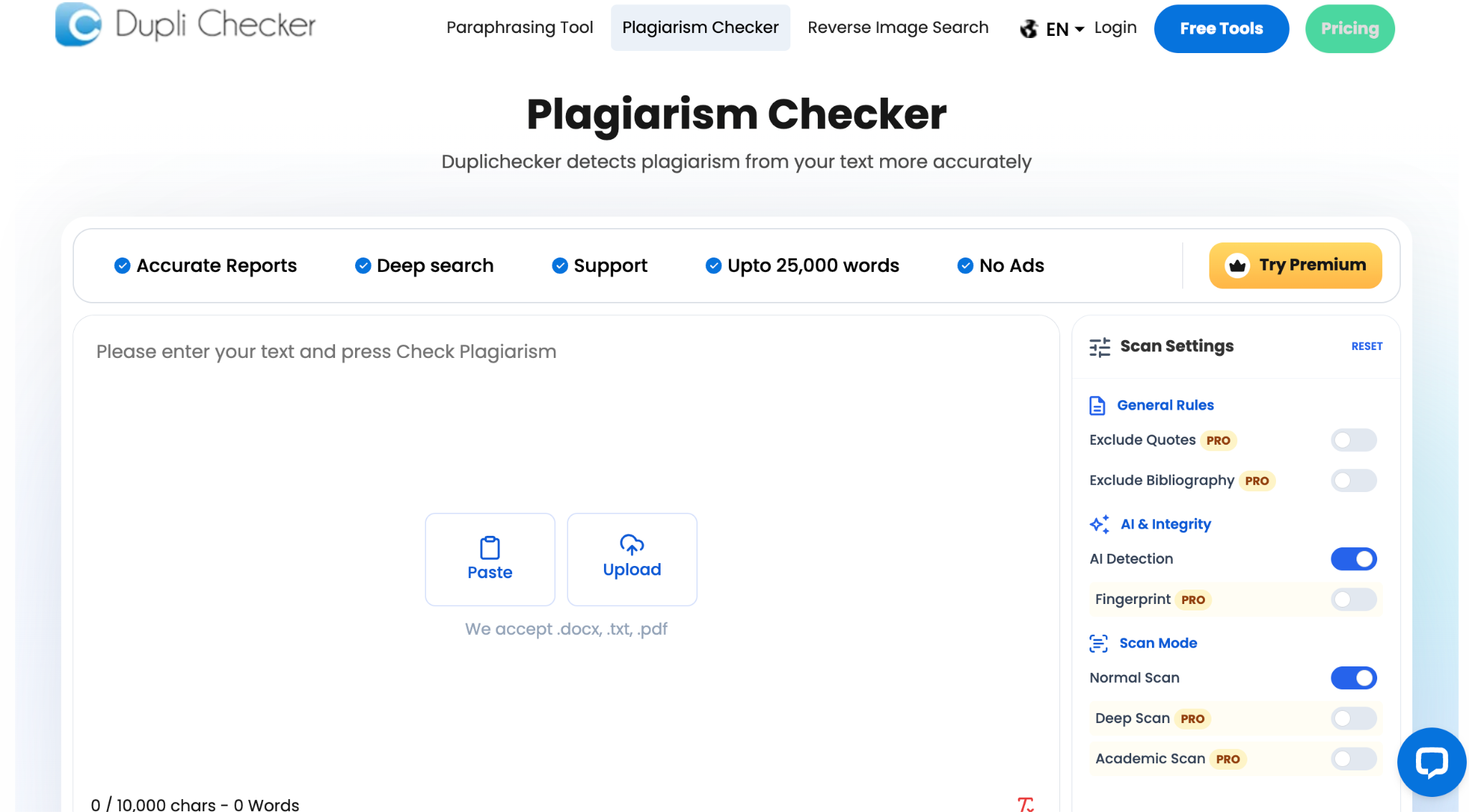Image resolution: width=1469 pixels, height=812 pixels.
Task: Click the 'Scan Mode' section heading
Action: [1158, 643]
